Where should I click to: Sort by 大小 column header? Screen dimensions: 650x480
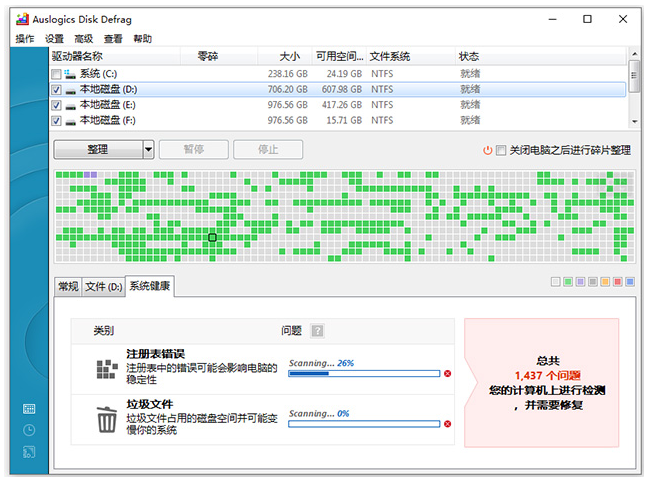(x=284, y=56)
